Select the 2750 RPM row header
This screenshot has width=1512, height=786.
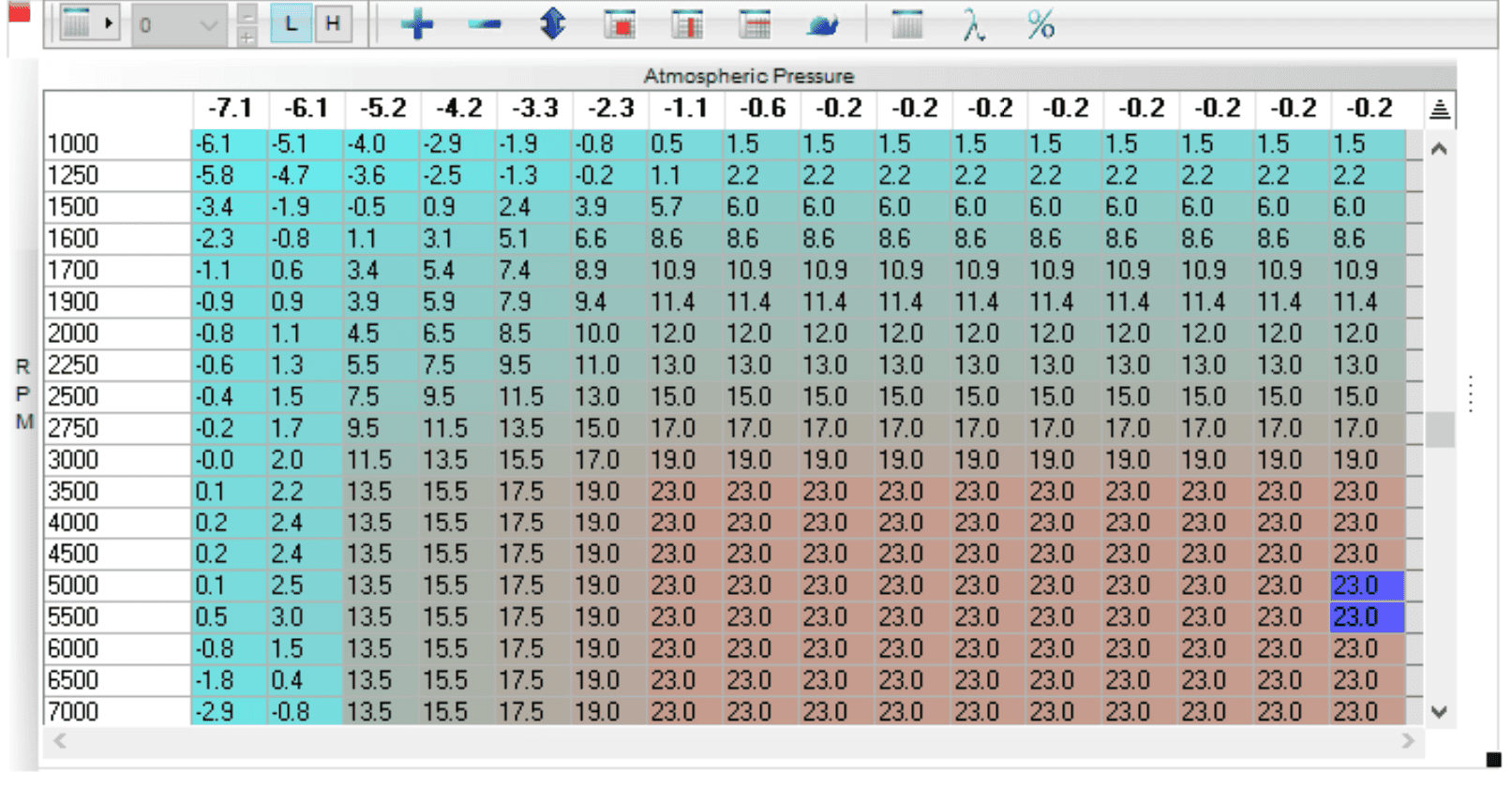click(x=118, y=428)
